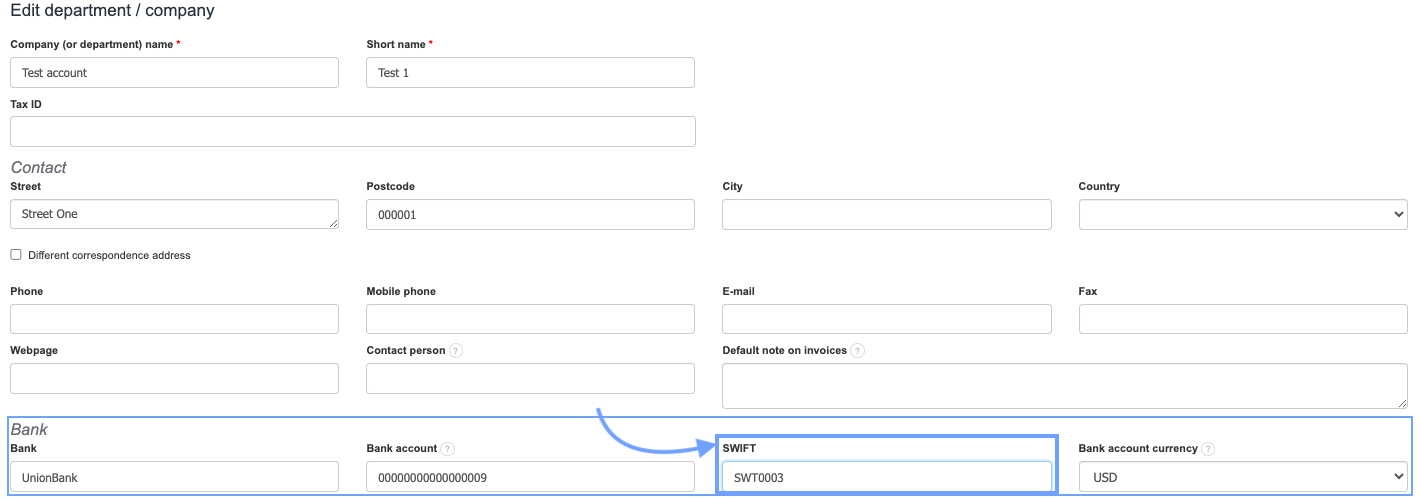The width and height of the screenshot is (1419, 499).
Task: Click the Bank account help icon
Action: coord(447,449)
